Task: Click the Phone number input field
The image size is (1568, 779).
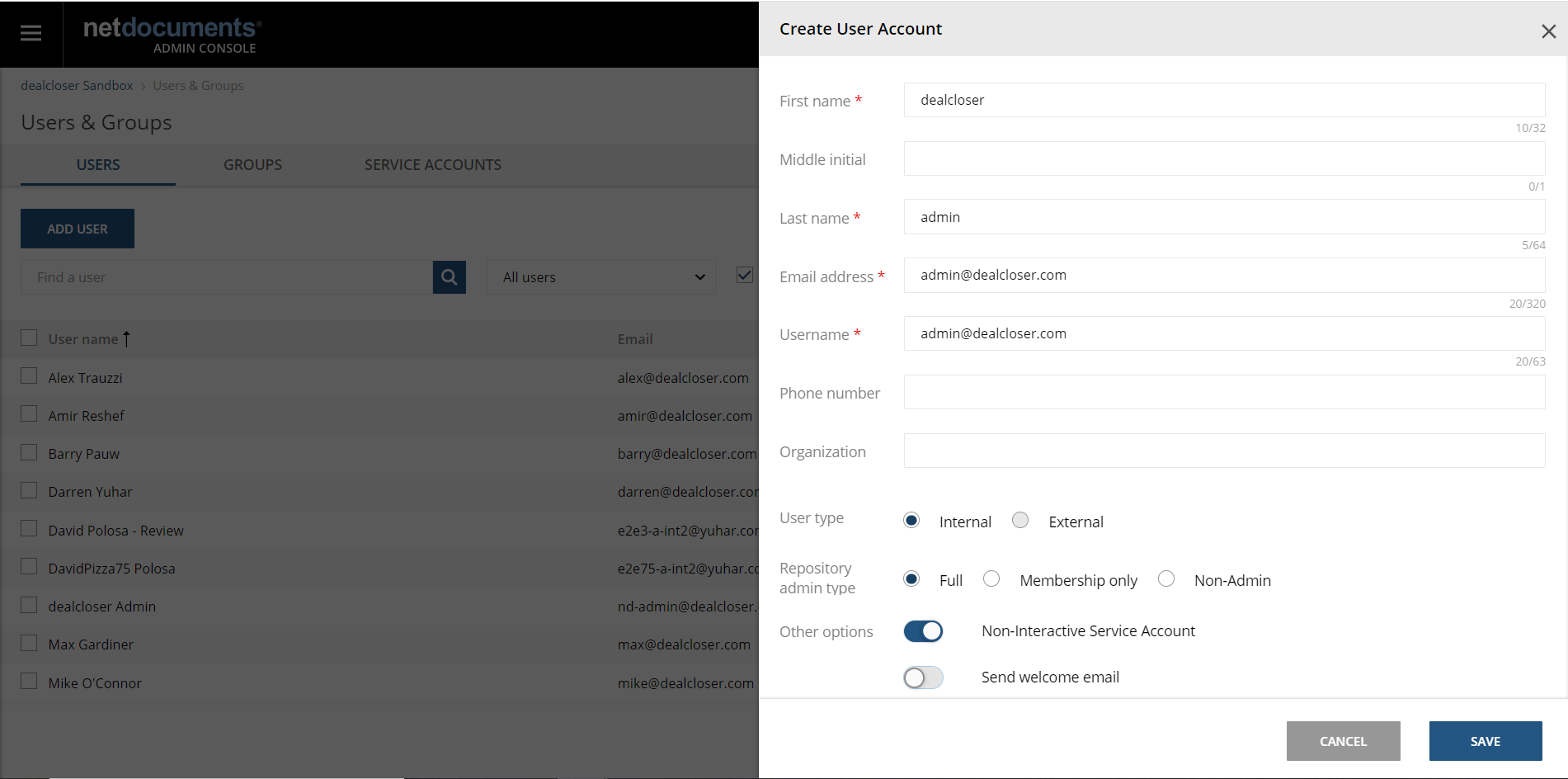Action: point(1224,392)
